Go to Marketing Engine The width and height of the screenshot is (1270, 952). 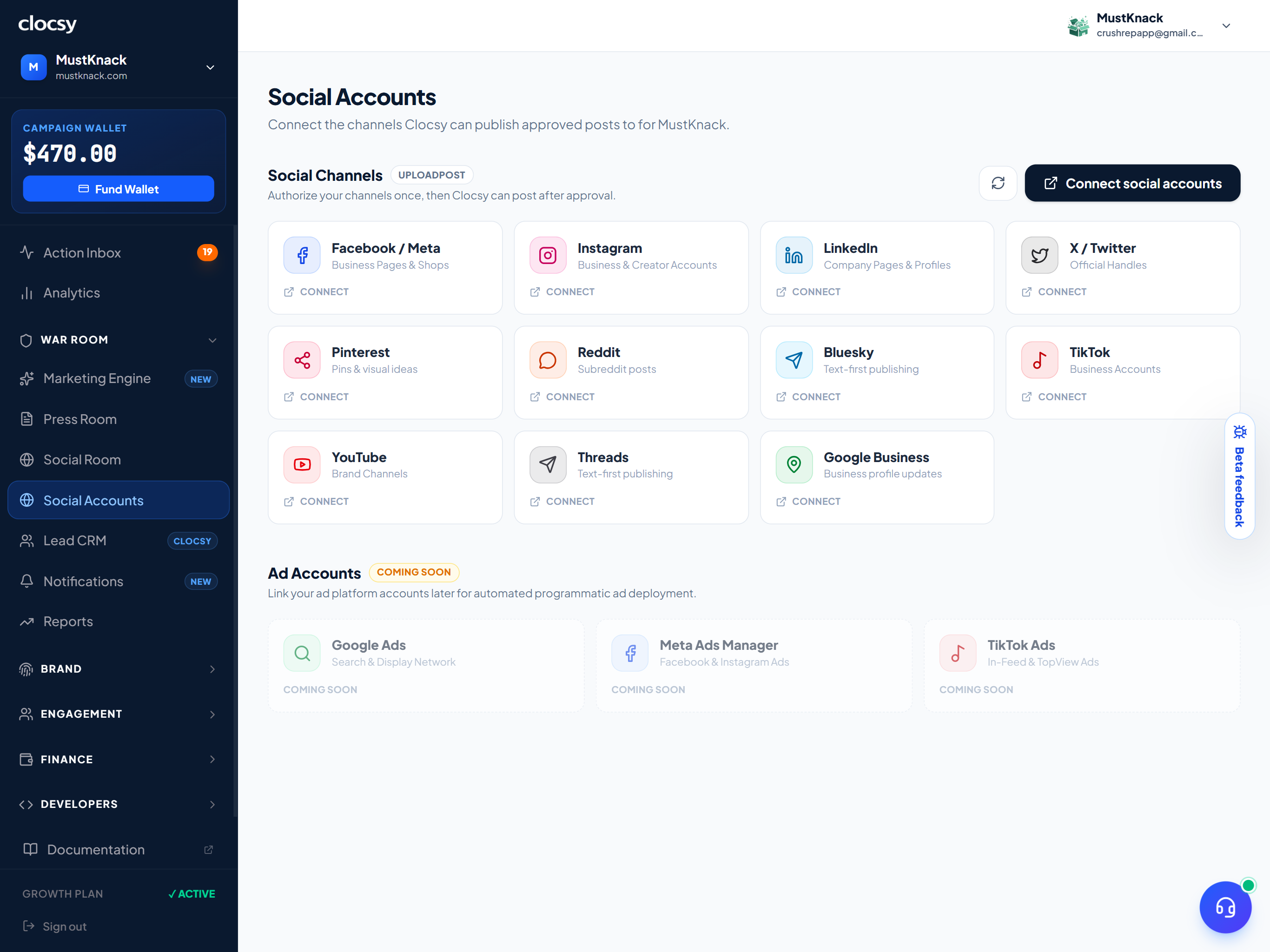(x=118, y=378)
